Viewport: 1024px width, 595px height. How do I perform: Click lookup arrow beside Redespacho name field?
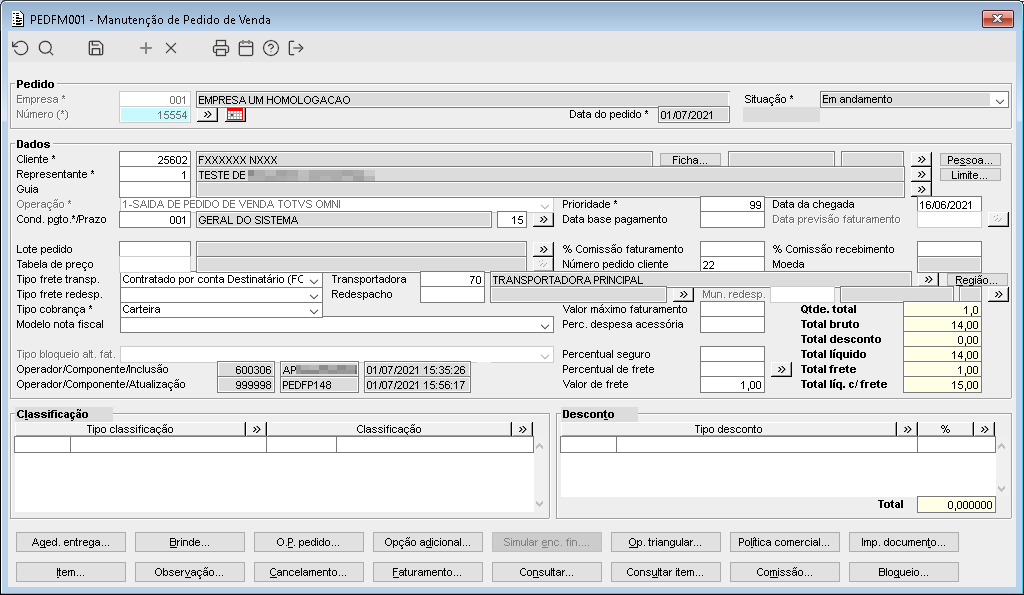click(682, 294)
